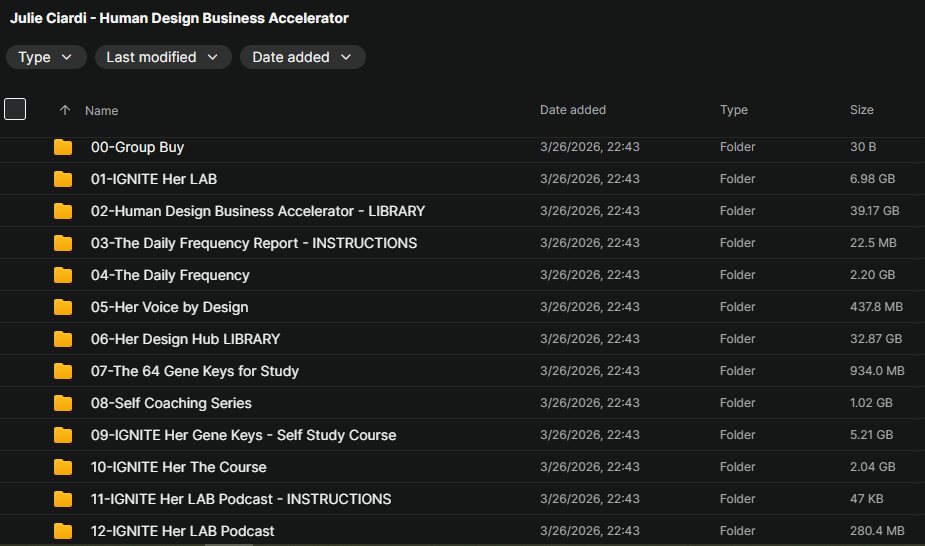The width and height of the screenshot is (925, 546).
Task: Open the Type filter dropdown
Action: pyautogui.click(x=46, y=57)
